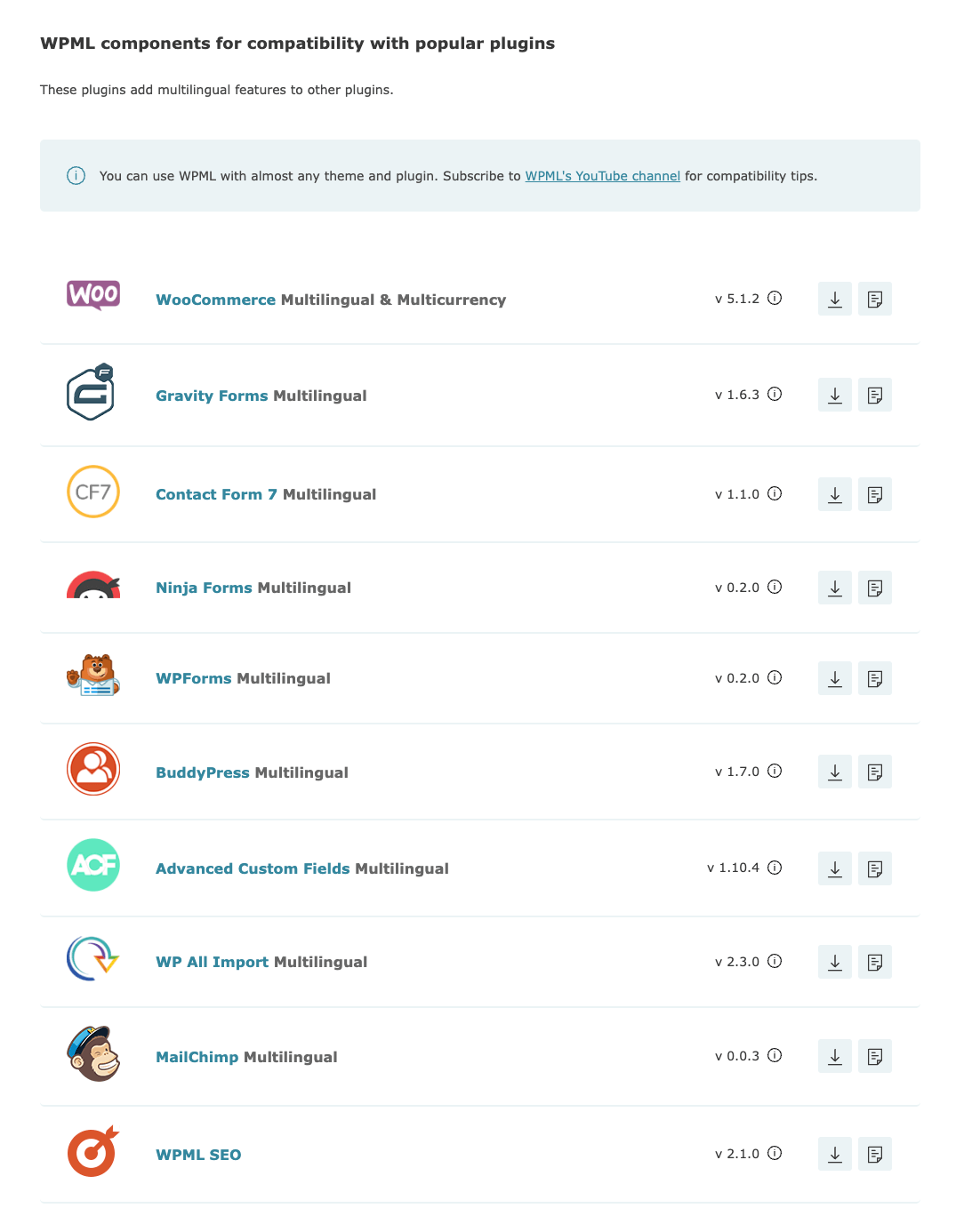The image size is (964, 1232).
Task: Click the info icon in the subscription notice
Action: click(76, 176)
